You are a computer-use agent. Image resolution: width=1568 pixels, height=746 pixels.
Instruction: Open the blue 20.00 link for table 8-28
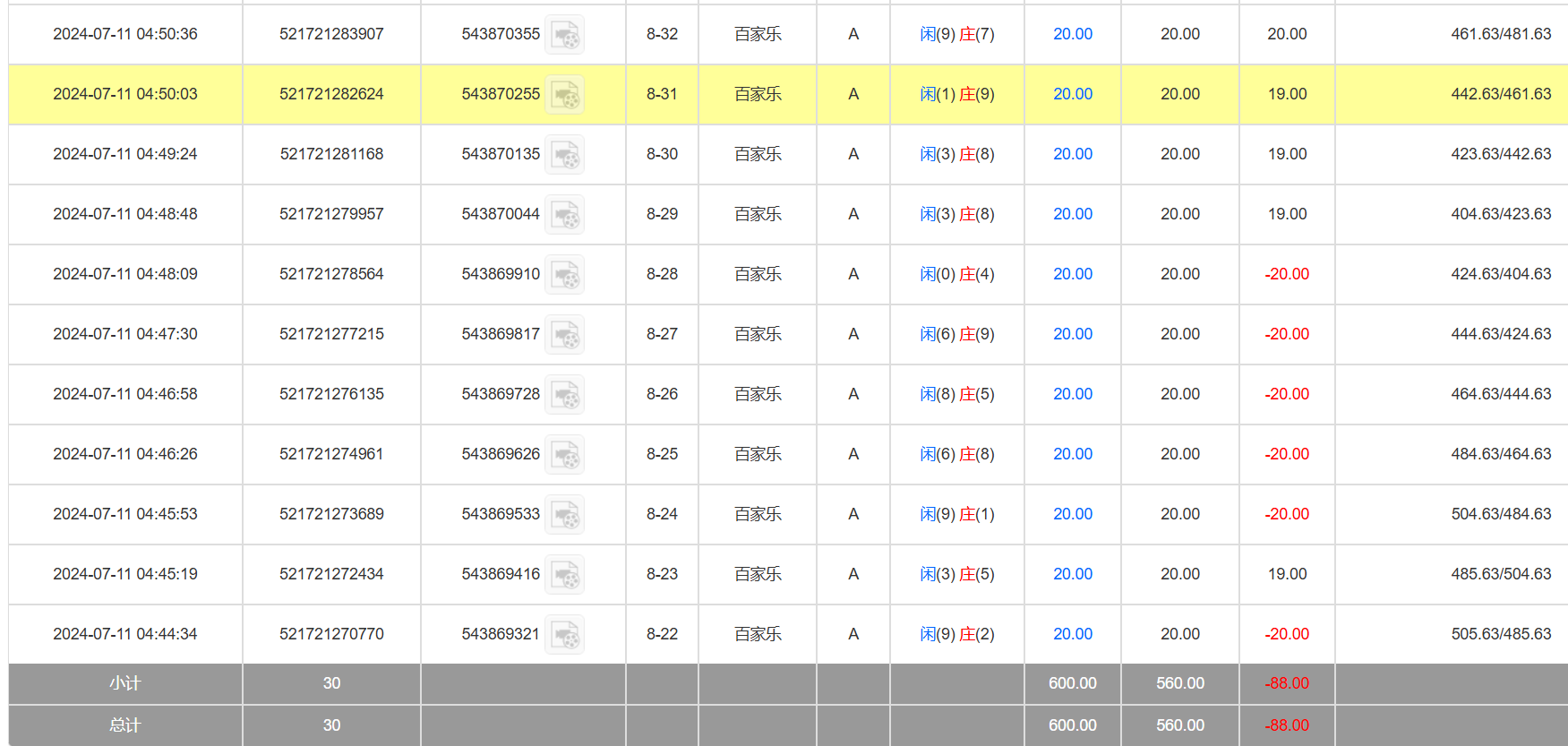tap(1072, 274)
